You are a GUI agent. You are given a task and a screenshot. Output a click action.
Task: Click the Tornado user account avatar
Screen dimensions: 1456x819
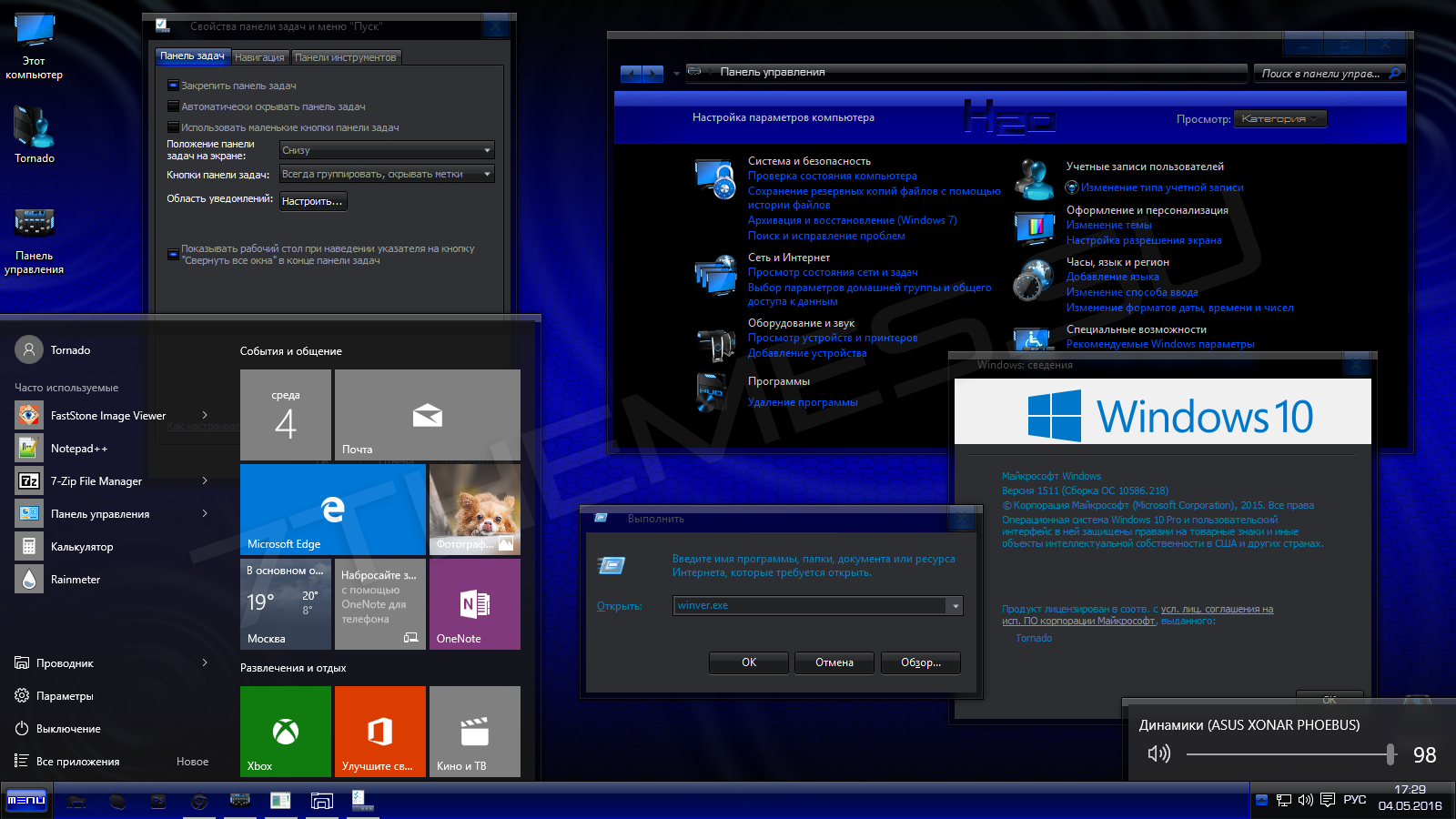[x=29, y=349]
